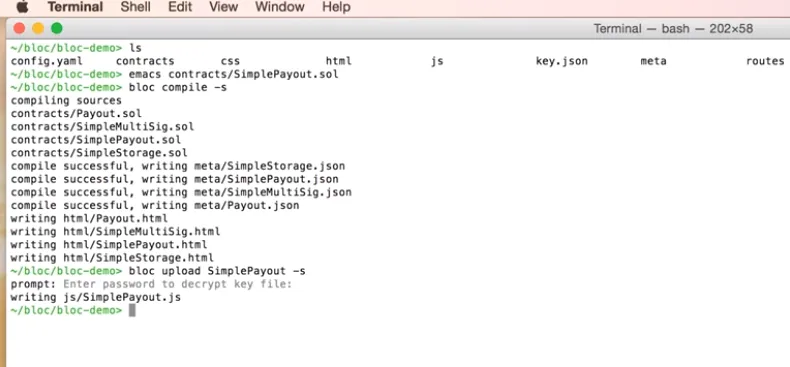The height and width of the screenshot is (367, 790).
Task: Click the 'contracts/SimpleStorage.sol' line
Action: coord(99,153)
